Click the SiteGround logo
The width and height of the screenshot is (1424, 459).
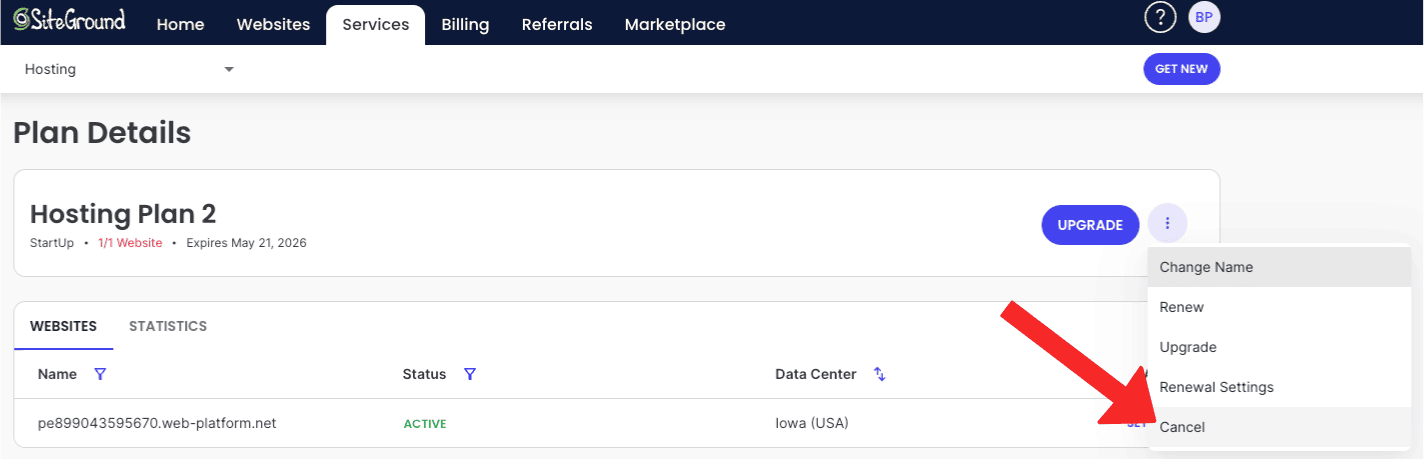69,21
